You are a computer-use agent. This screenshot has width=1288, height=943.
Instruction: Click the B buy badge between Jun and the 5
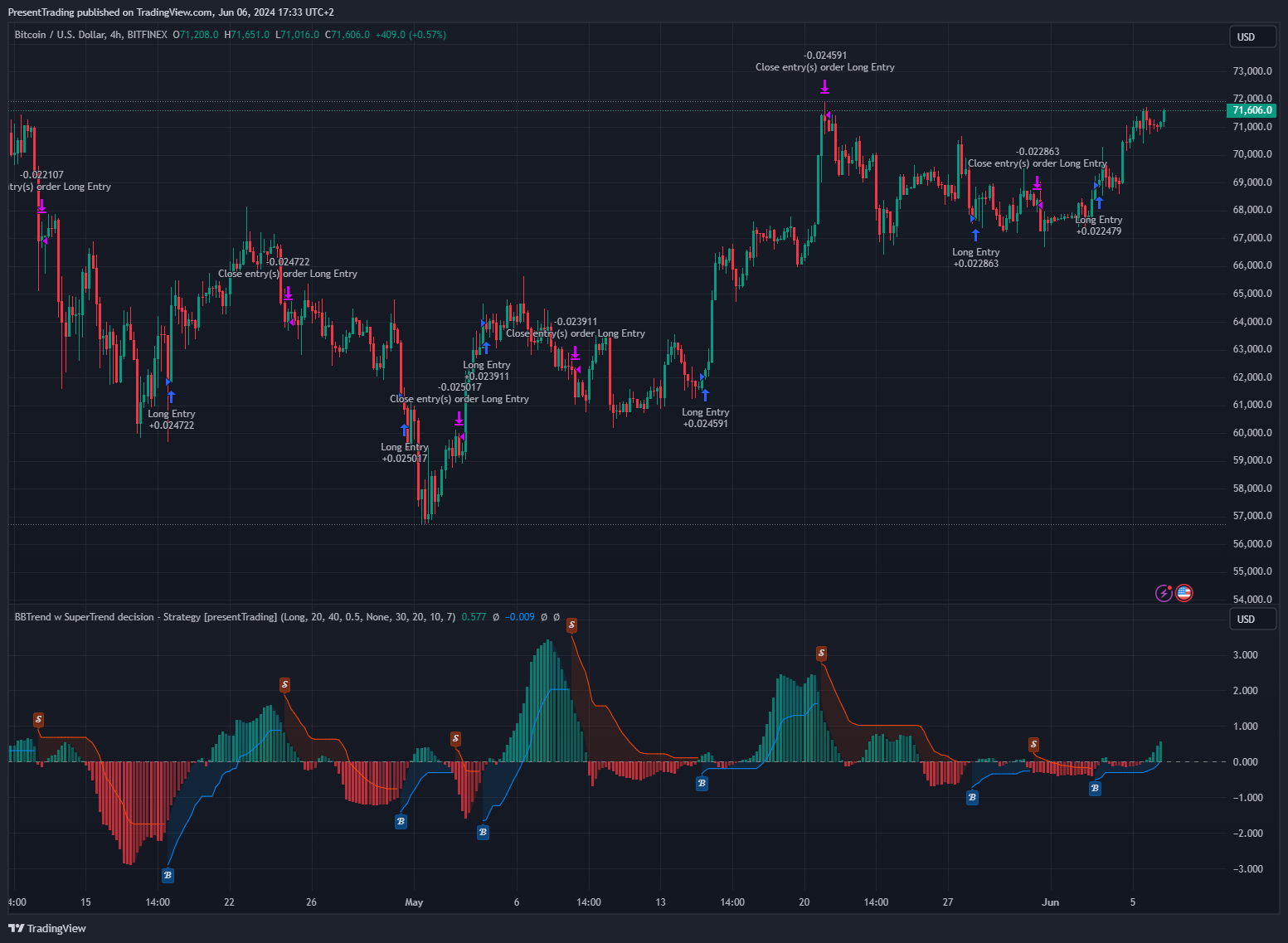click(1095, 789)
